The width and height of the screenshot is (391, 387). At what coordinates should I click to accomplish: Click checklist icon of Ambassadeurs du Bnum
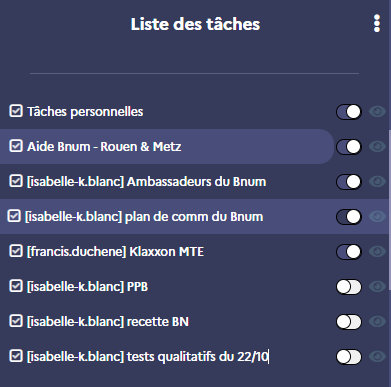coord(16,181)
